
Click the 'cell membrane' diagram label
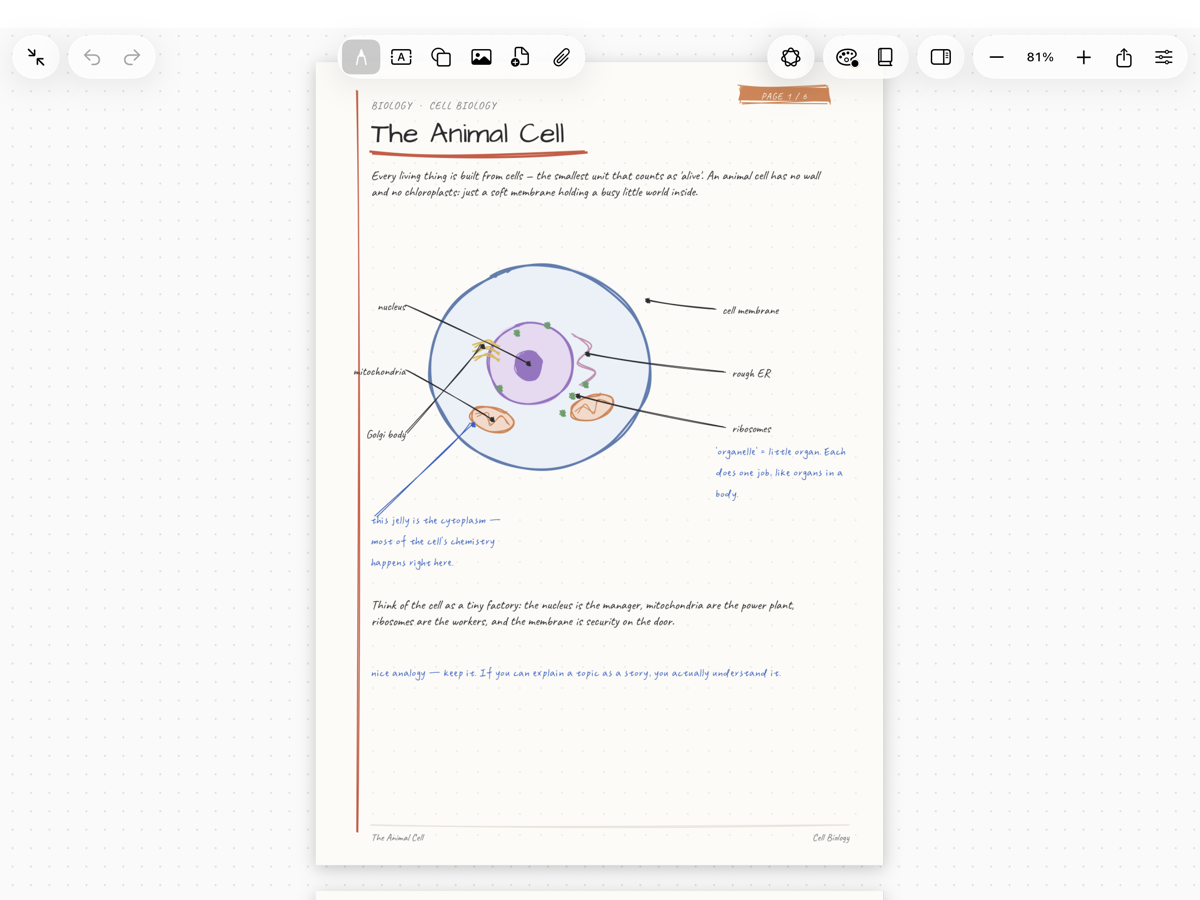[751, 311]
